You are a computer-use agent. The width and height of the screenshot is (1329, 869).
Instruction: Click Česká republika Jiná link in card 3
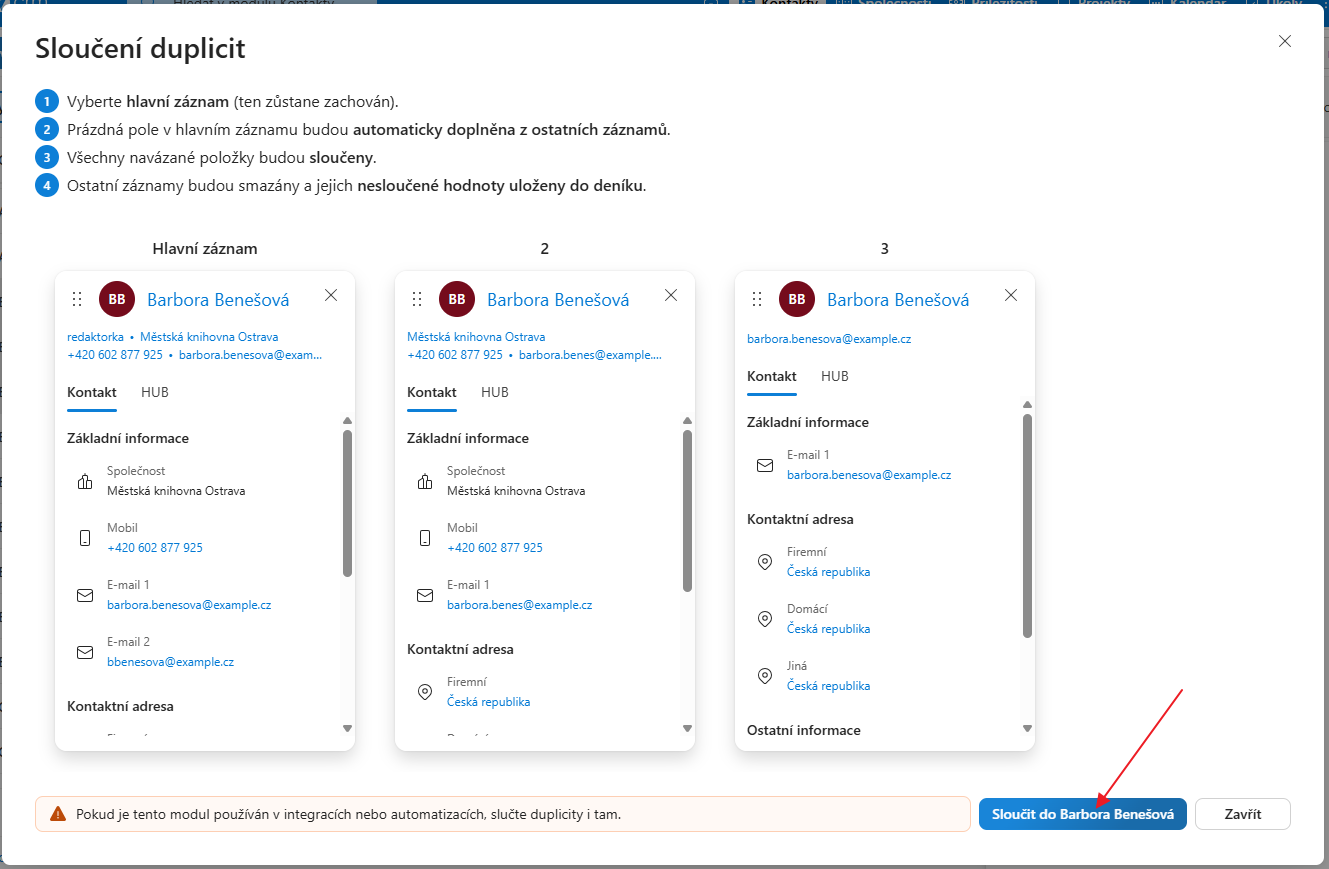tap(828, 686)
